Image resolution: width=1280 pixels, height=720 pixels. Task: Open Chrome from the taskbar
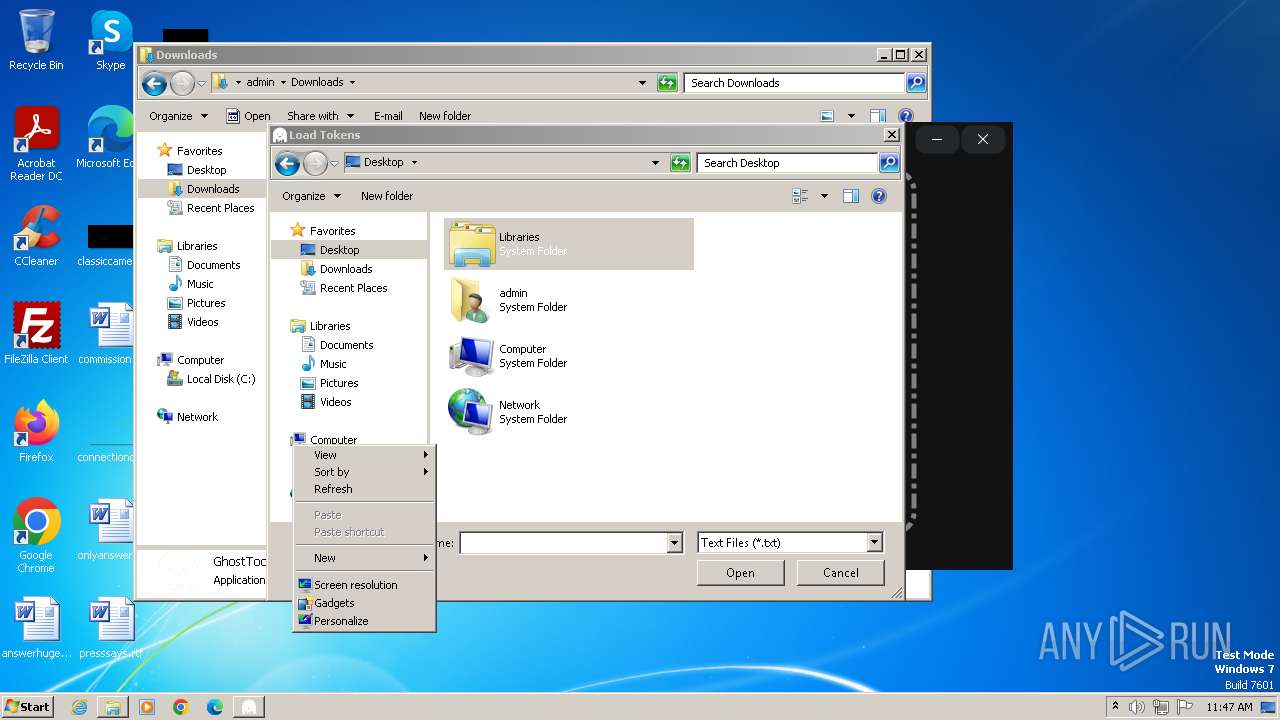click(x=181, y=707)
